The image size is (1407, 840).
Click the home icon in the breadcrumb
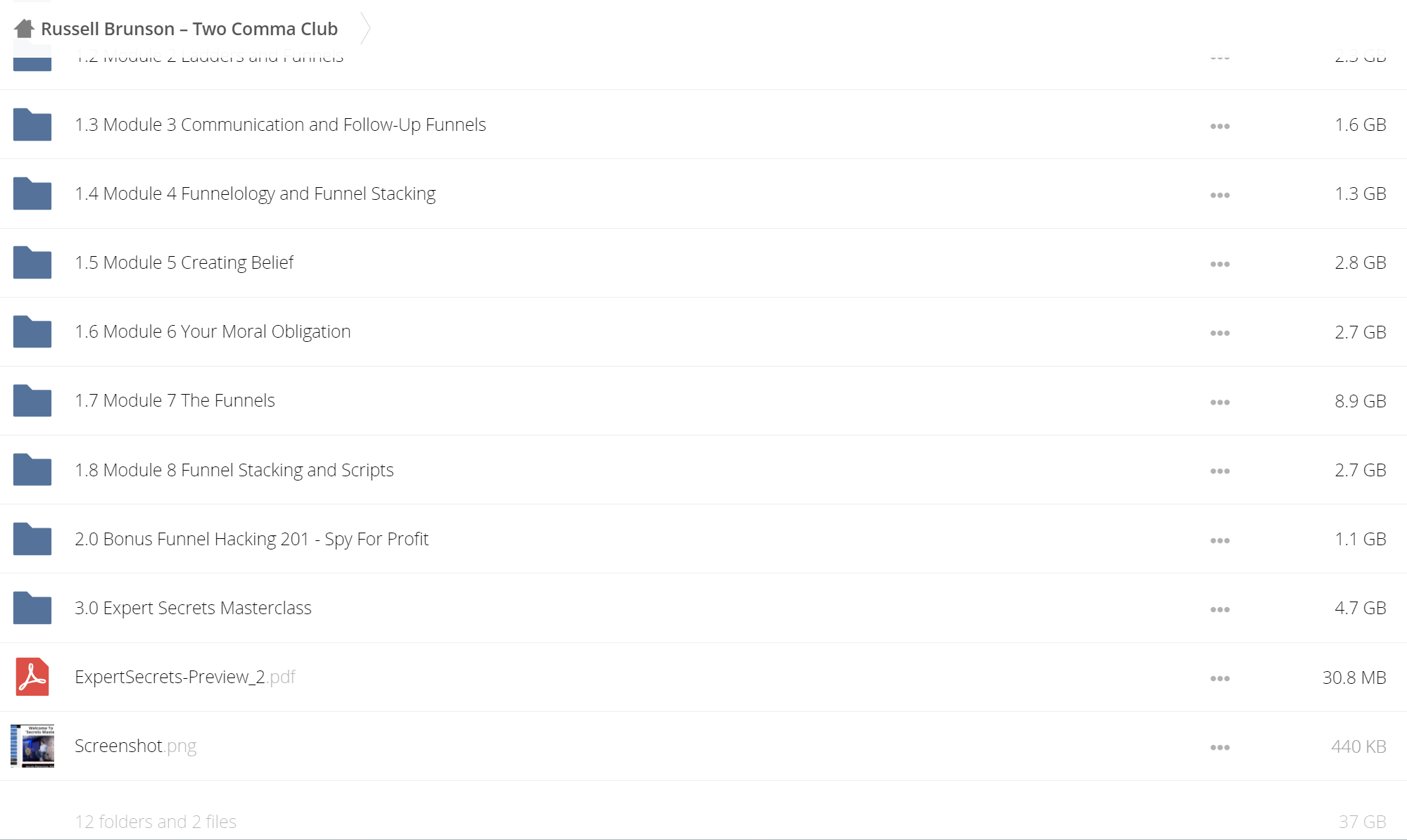tap(24, 29)
